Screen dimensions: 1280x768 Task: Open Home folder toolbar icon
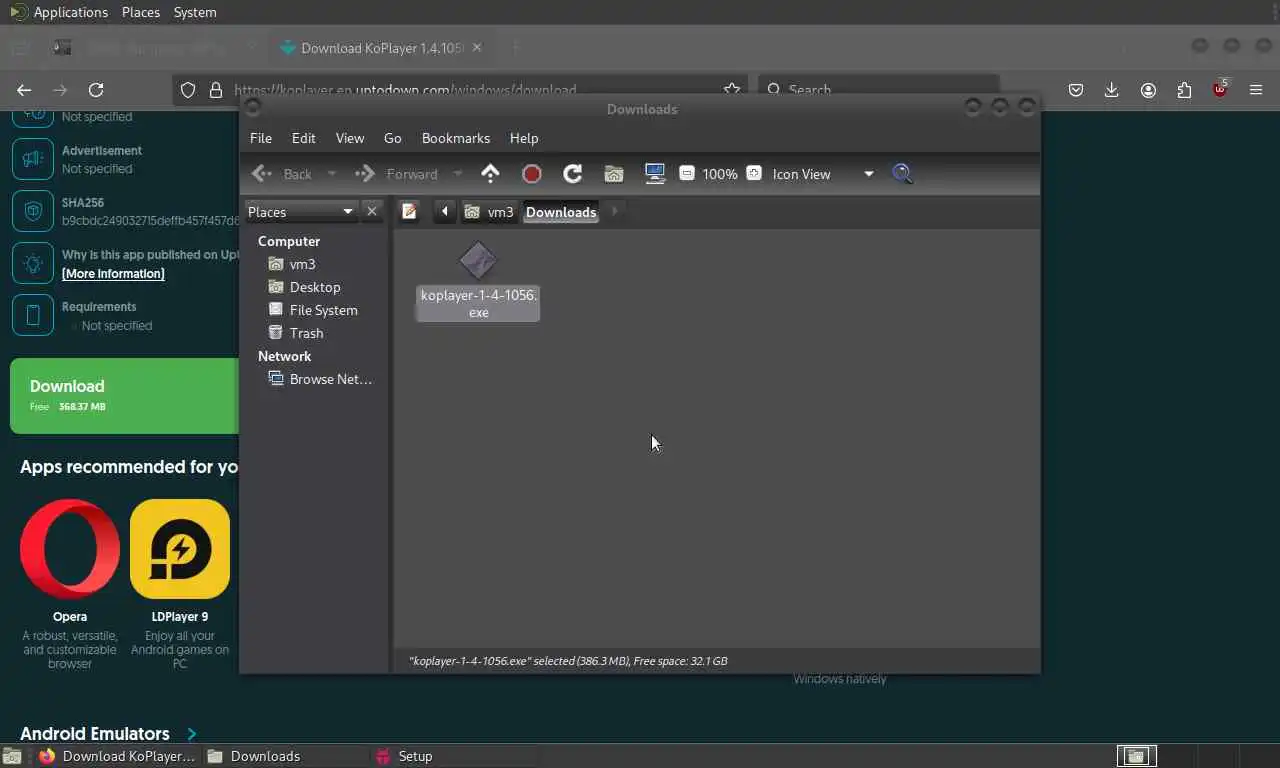(614, 174)
